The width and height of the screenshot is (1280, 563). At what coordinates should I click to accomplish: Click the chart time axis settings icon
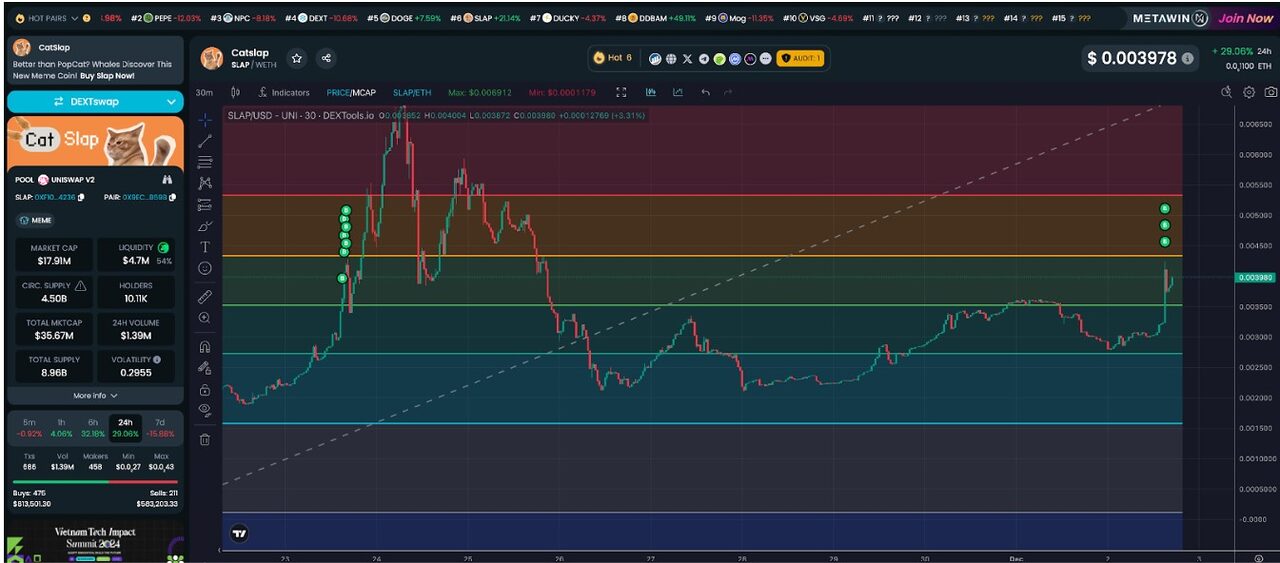(1258, 557)
